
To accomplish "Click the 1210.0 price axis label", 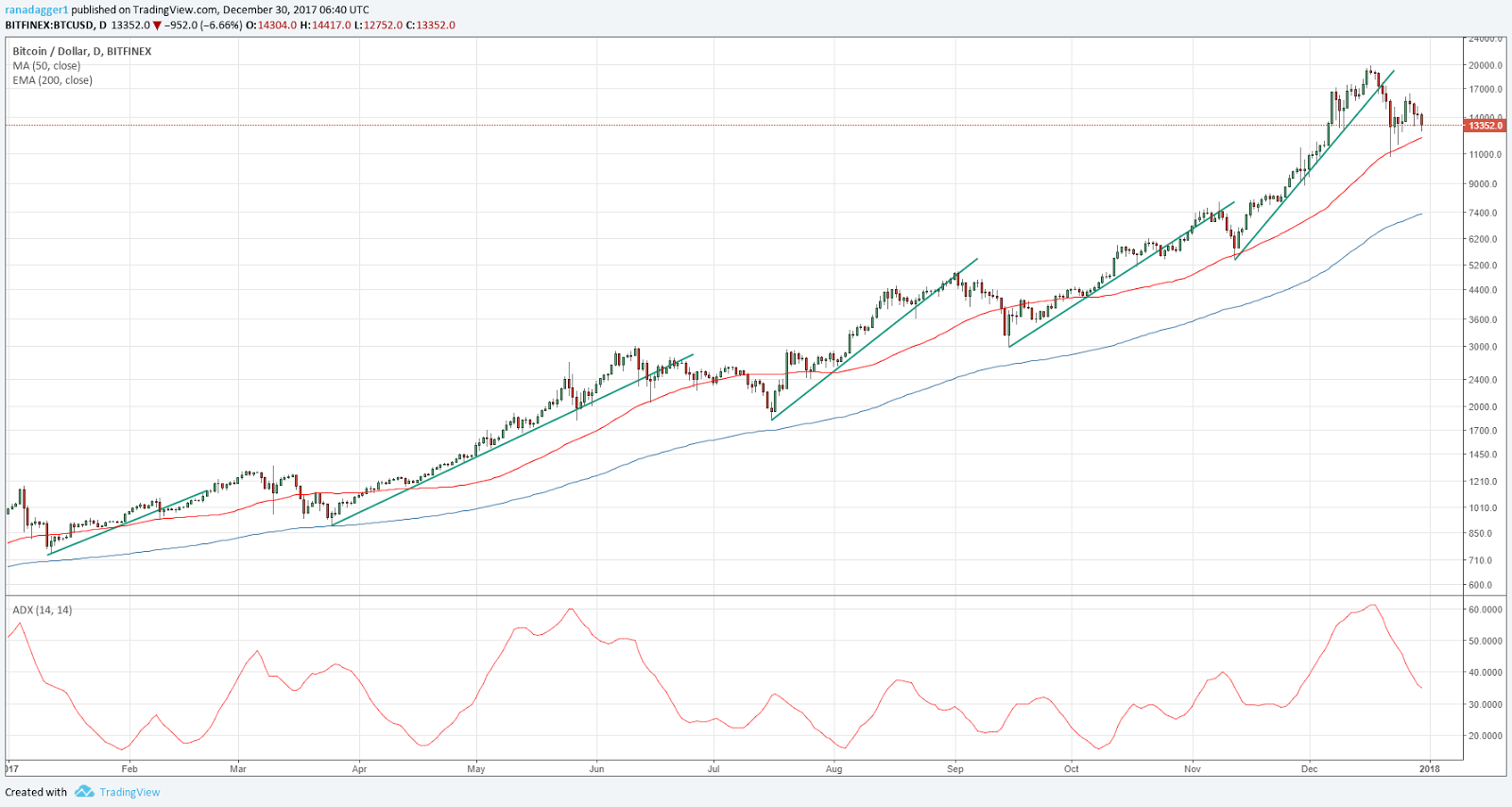I will click(1485, 482).
